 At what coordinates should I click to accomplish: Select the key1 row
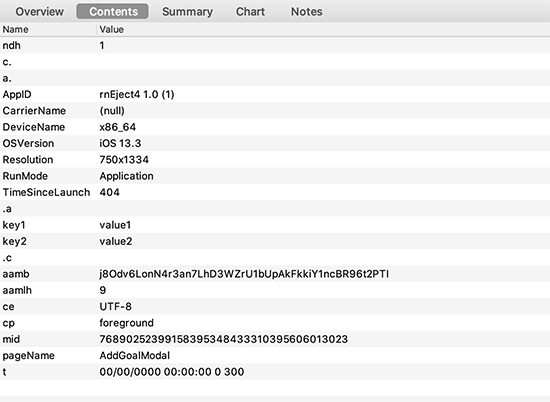coord(275,225)
